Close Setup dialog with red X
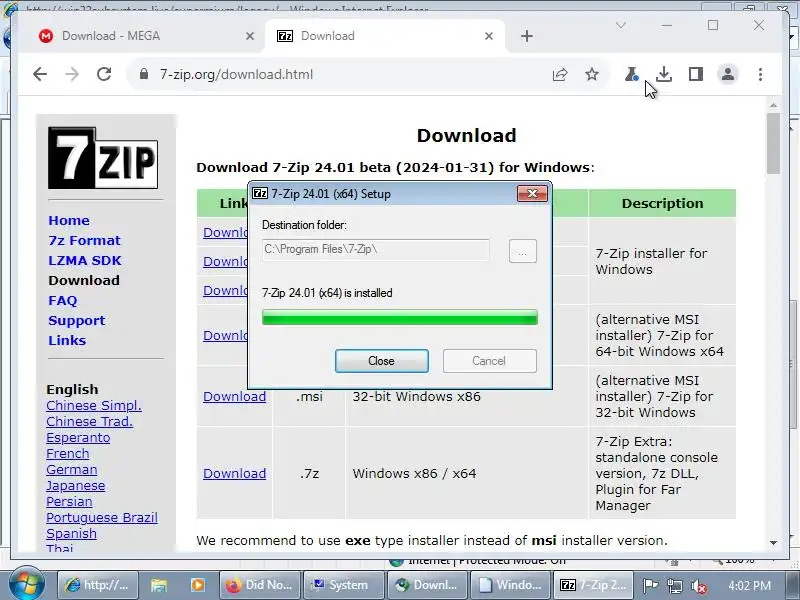 pyautogui.click(x=532, y=193)
